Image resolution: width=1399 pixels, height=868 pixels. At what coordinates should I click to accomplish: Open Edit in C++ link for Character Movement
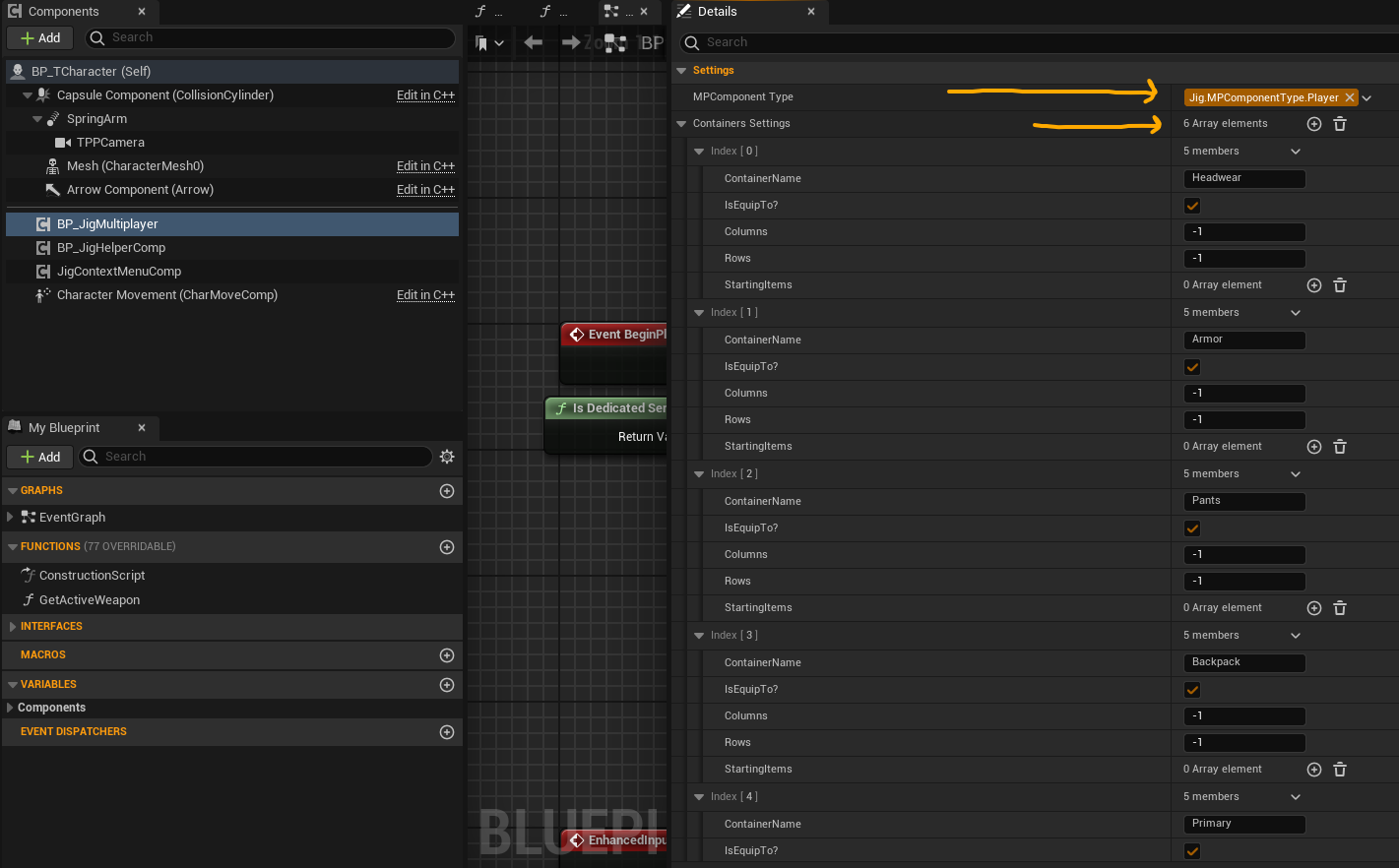pos(425,295)
